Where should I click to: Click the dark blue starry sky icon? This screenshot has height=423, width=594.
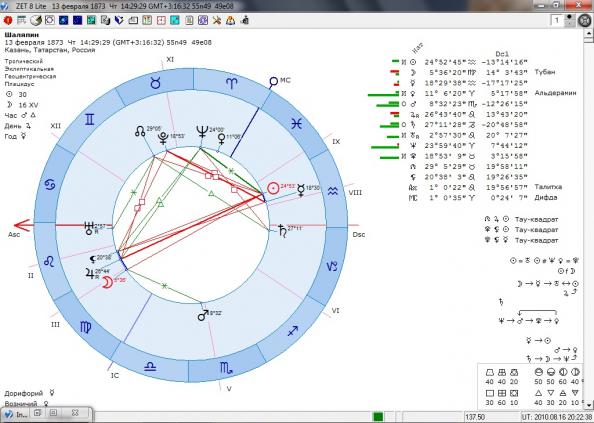click(77, 20)
